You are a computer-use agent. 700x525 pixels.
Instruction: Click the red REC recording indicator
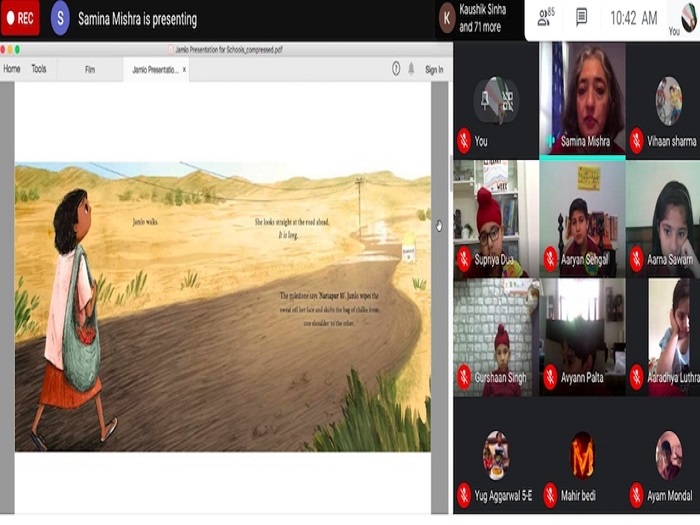[x=20, y=18]
